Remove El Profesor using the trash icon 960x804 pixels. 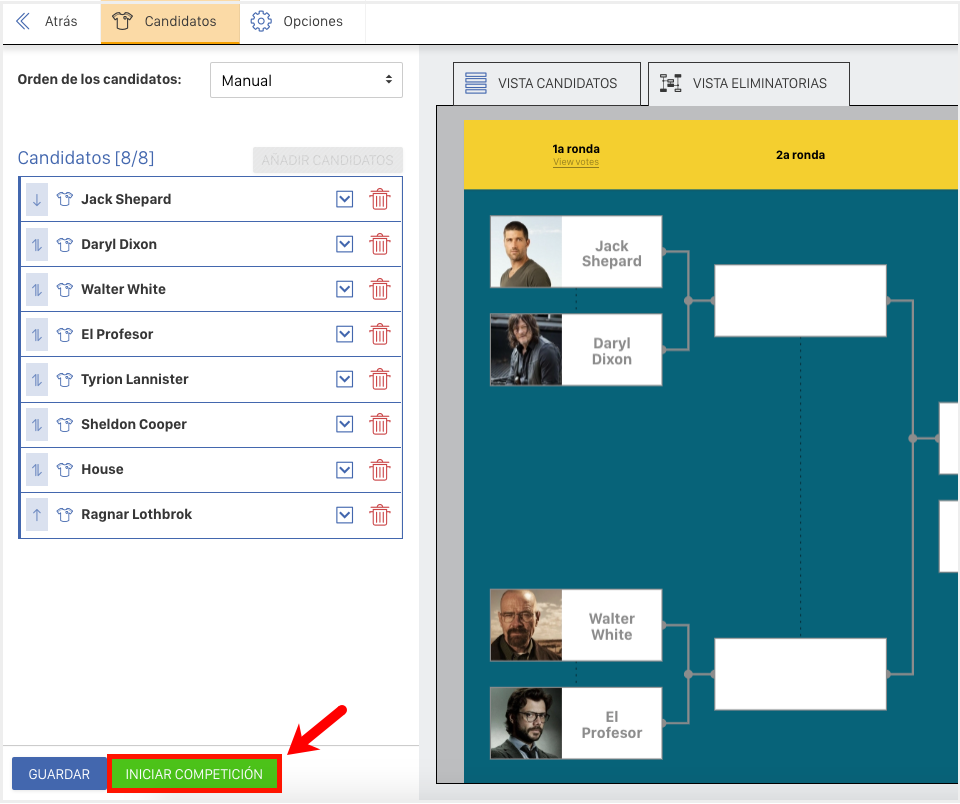click(380, 334)
